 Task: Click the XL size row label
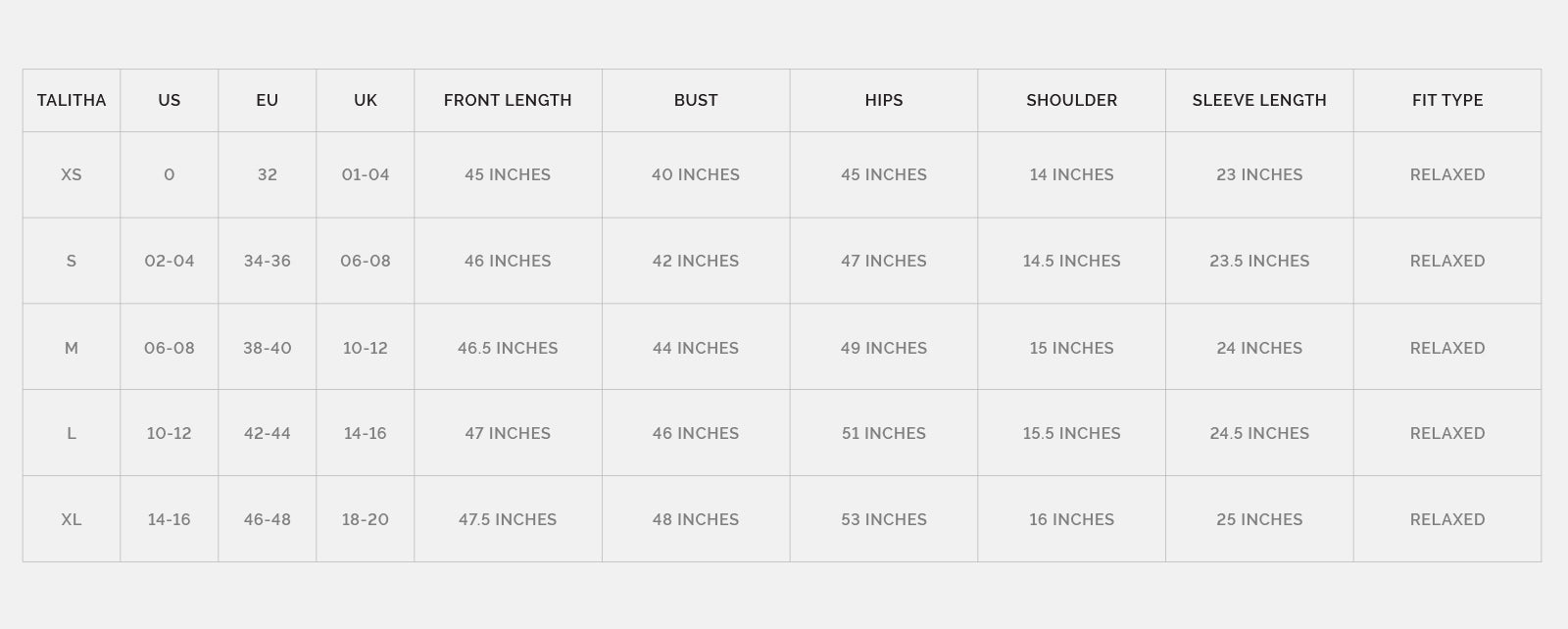[x=72, y=519]
